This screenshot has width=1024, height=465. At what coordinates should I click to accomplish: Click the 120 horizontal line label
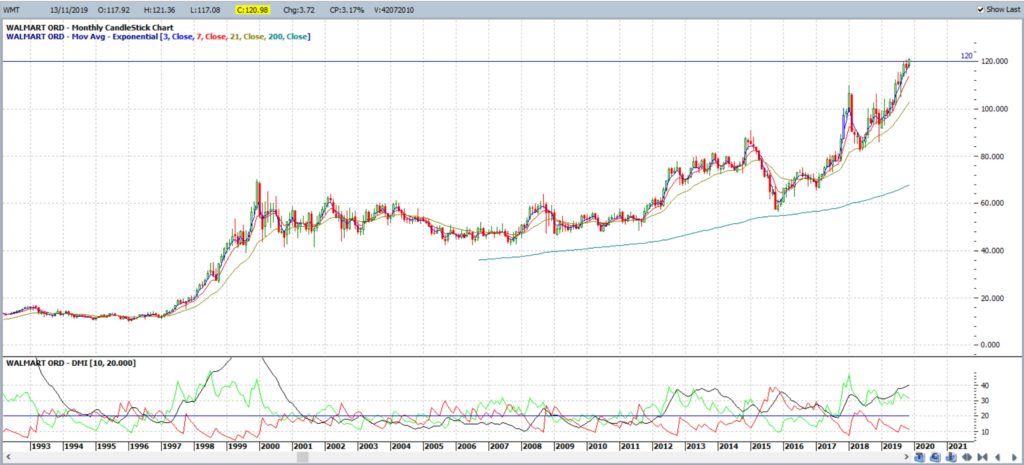[967, 56]
